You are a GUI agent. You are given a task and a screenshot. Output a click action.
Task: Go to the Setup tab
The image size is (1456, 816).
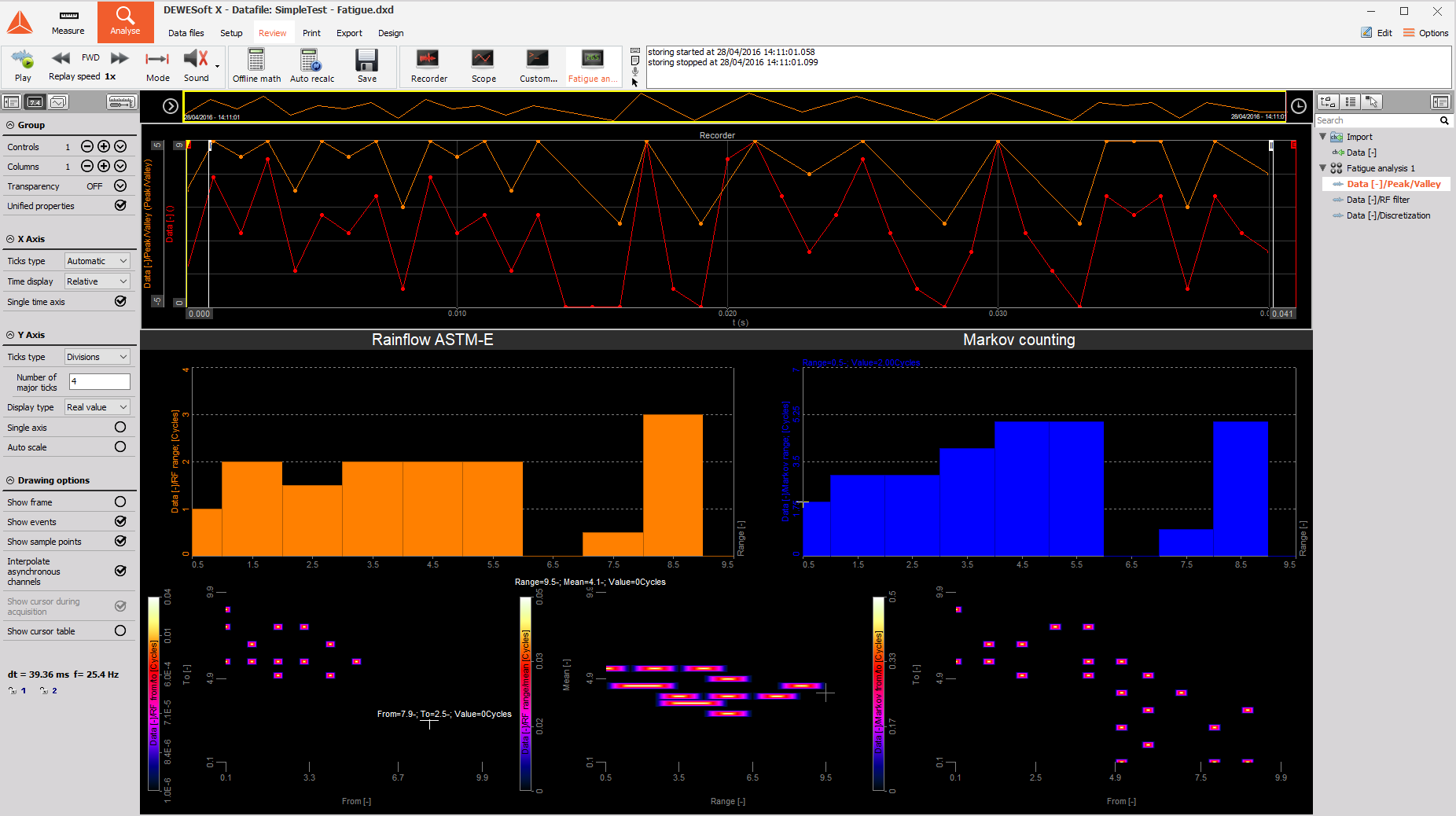pyautogui.click(x=231, y=33)
